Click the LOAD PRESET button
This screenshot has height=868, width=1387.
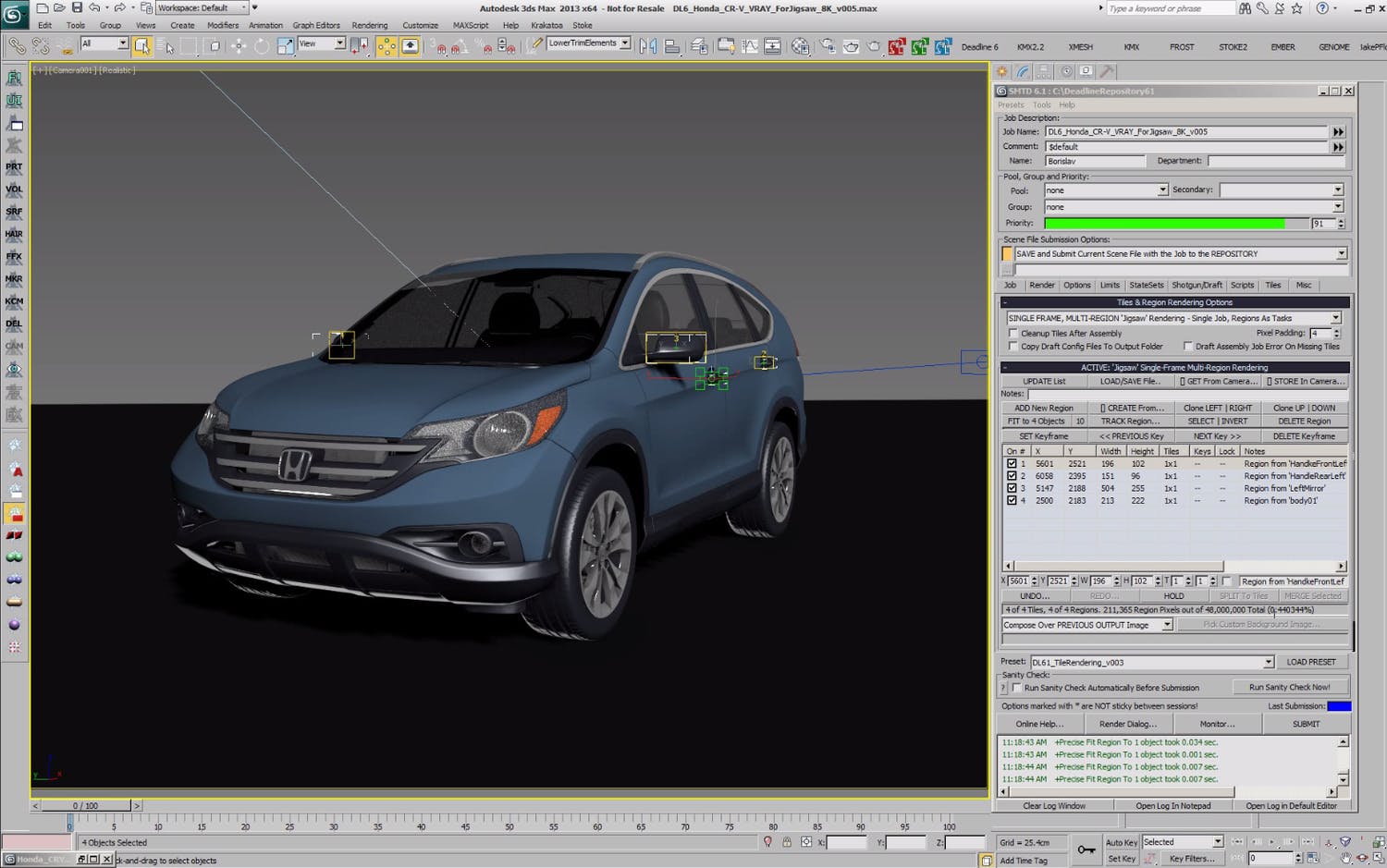coord(1310,662)
